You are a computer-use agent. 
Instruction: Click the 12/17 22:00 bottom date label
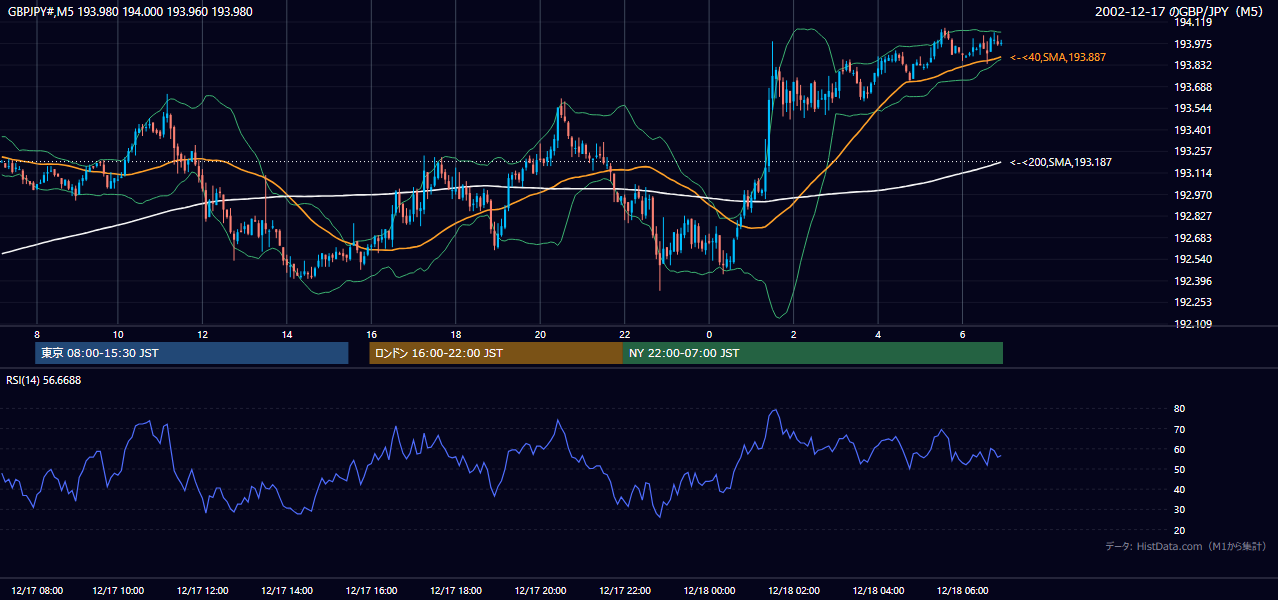[624, 590]
